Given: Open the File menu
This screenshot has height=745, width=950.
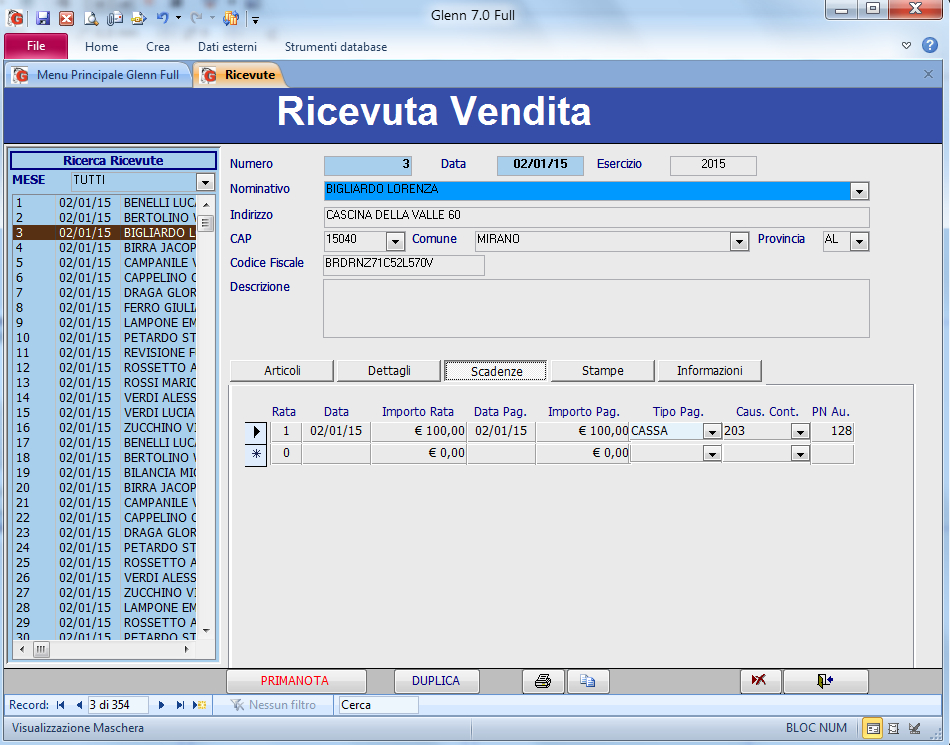Looking at the screenshot, I should 36,46.
